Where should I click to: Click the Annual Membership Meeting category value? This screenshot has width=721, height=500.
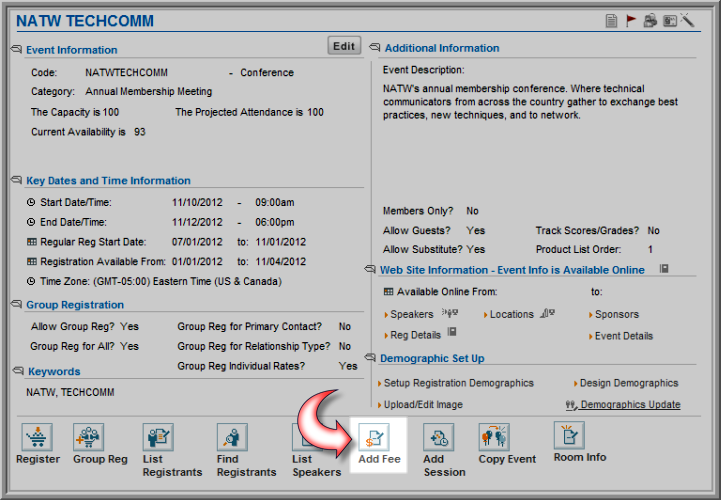tap(149, 92)
